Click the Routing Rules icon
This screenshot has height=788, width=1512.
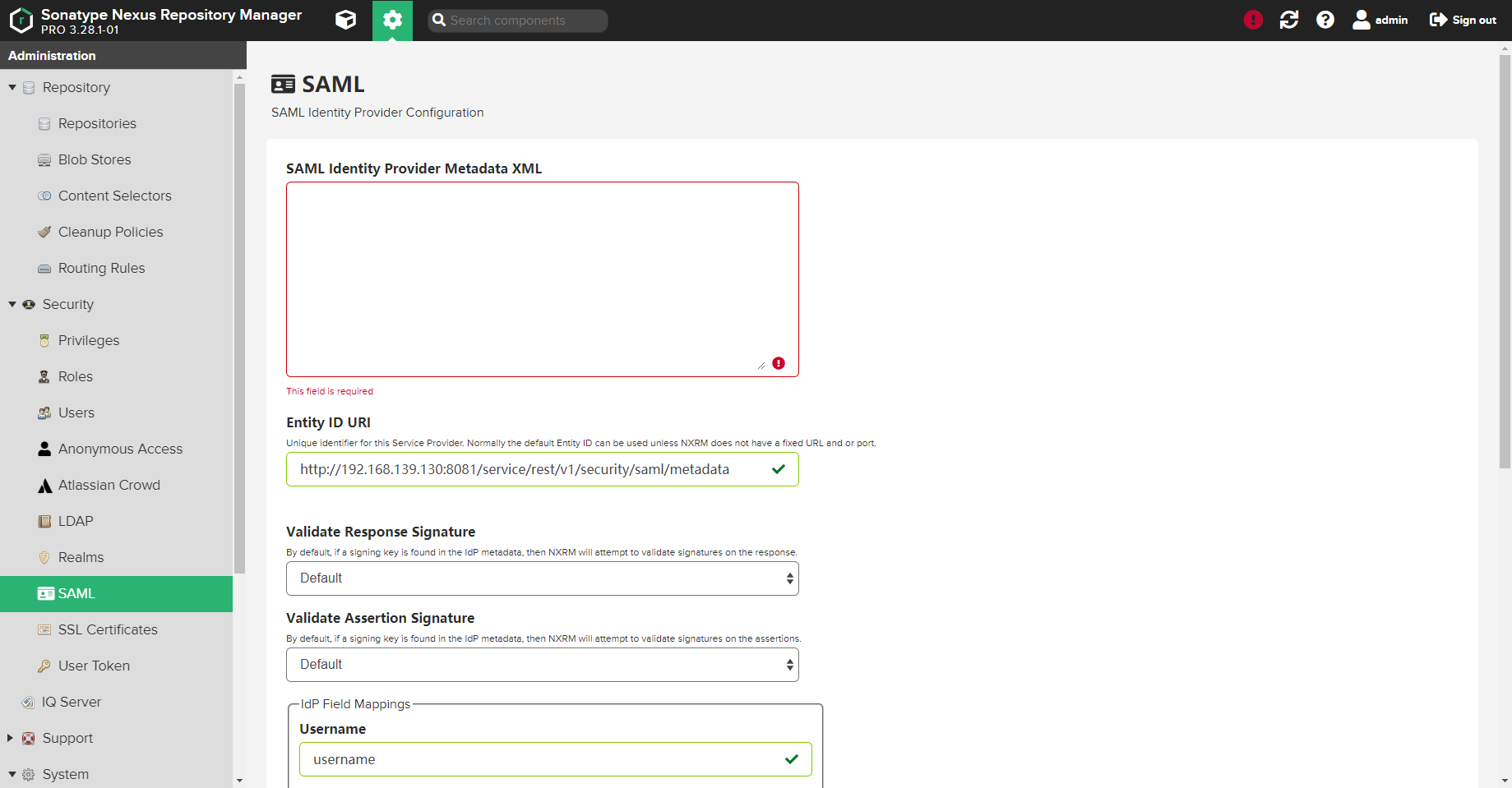44,268
